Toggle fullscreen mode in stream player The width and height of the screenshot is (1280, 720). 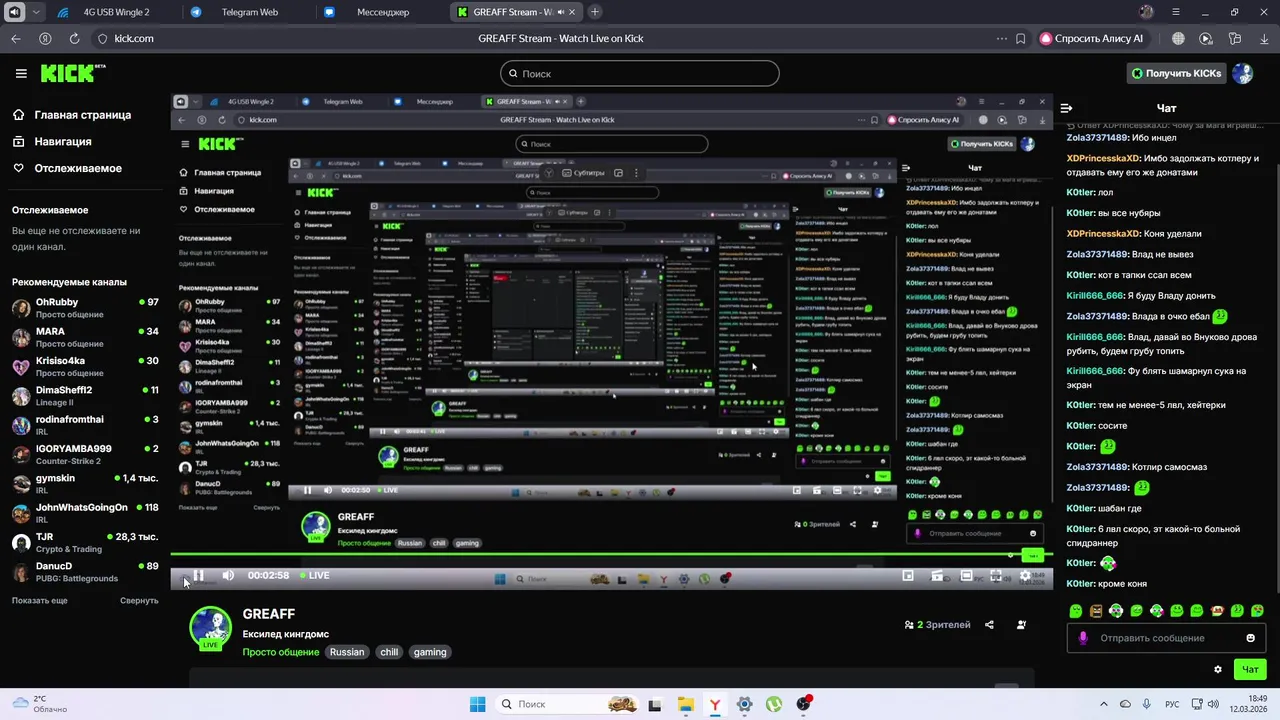point(996,576)
